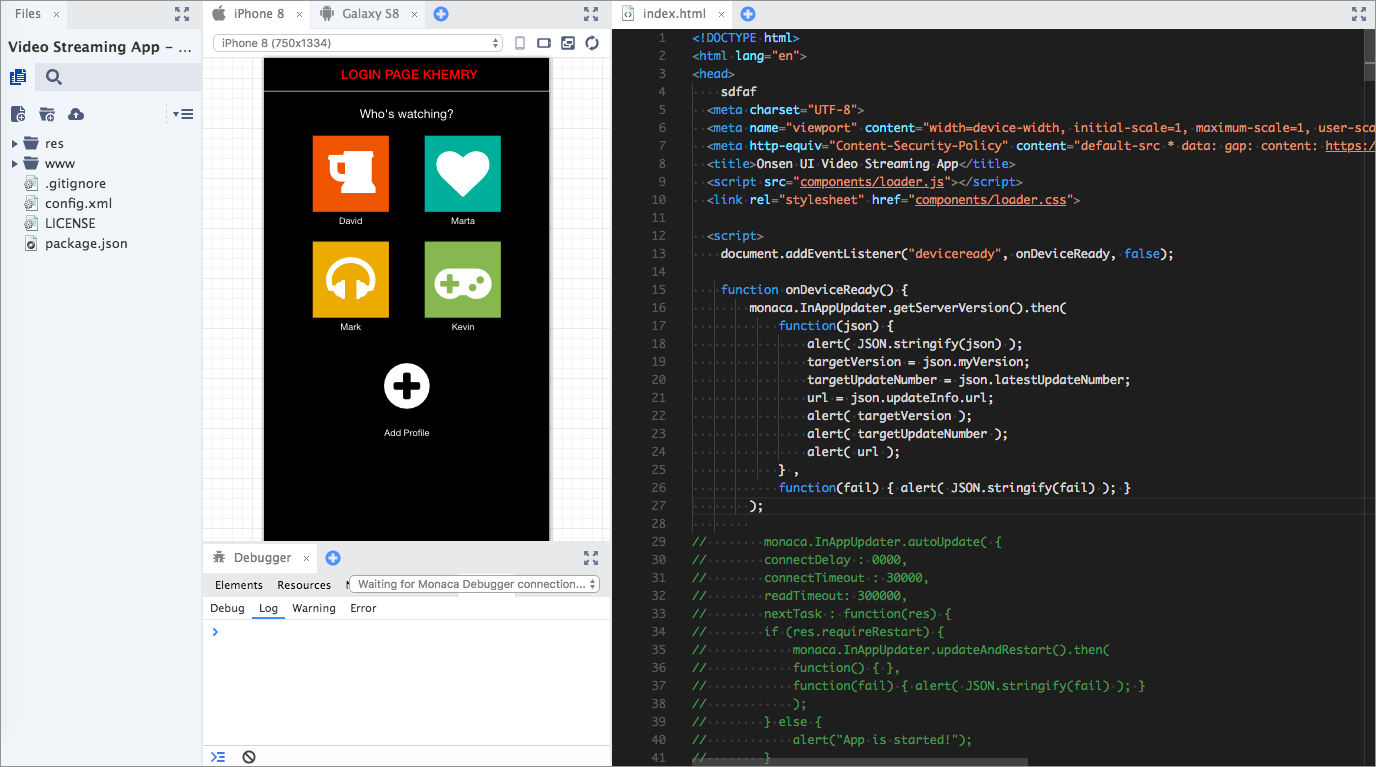1376x767 pixels.
Task: Expand the res folder
Action: pos(15,144)
